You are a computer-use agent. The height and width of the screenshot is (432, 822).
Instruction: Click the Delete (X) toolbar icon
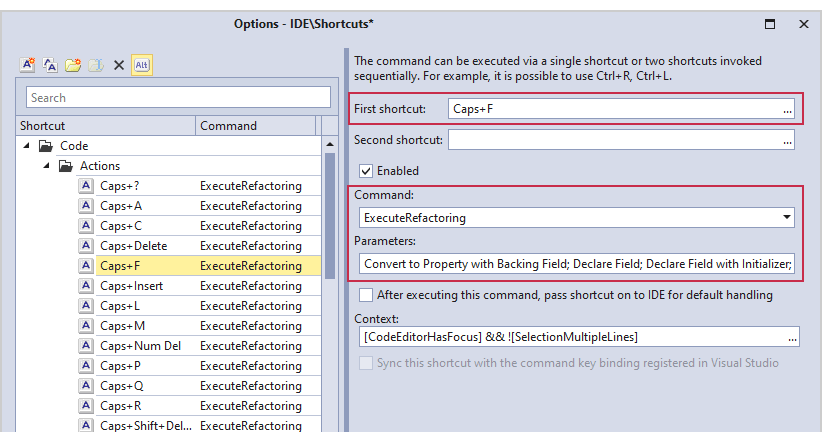click(x=118, y=65)
